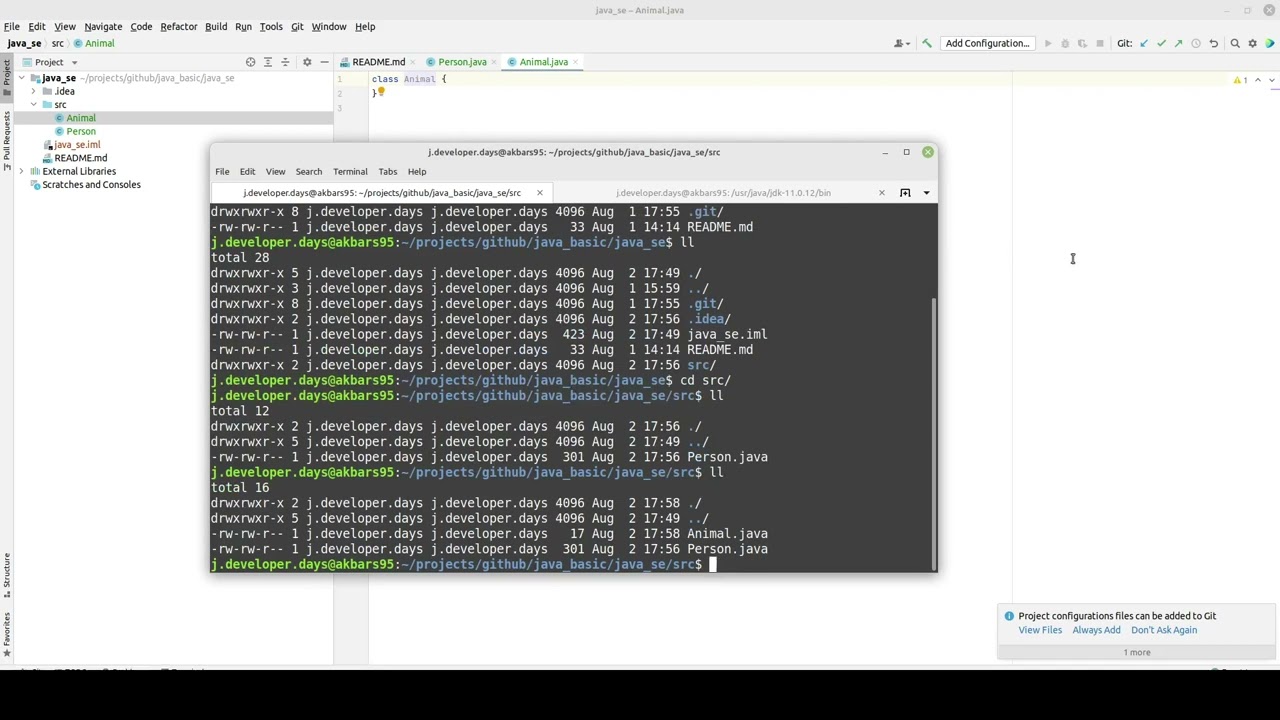This screenshot has height=720, width=1280.
Task: Collapse the java_se root node
Action: [21, 78]
